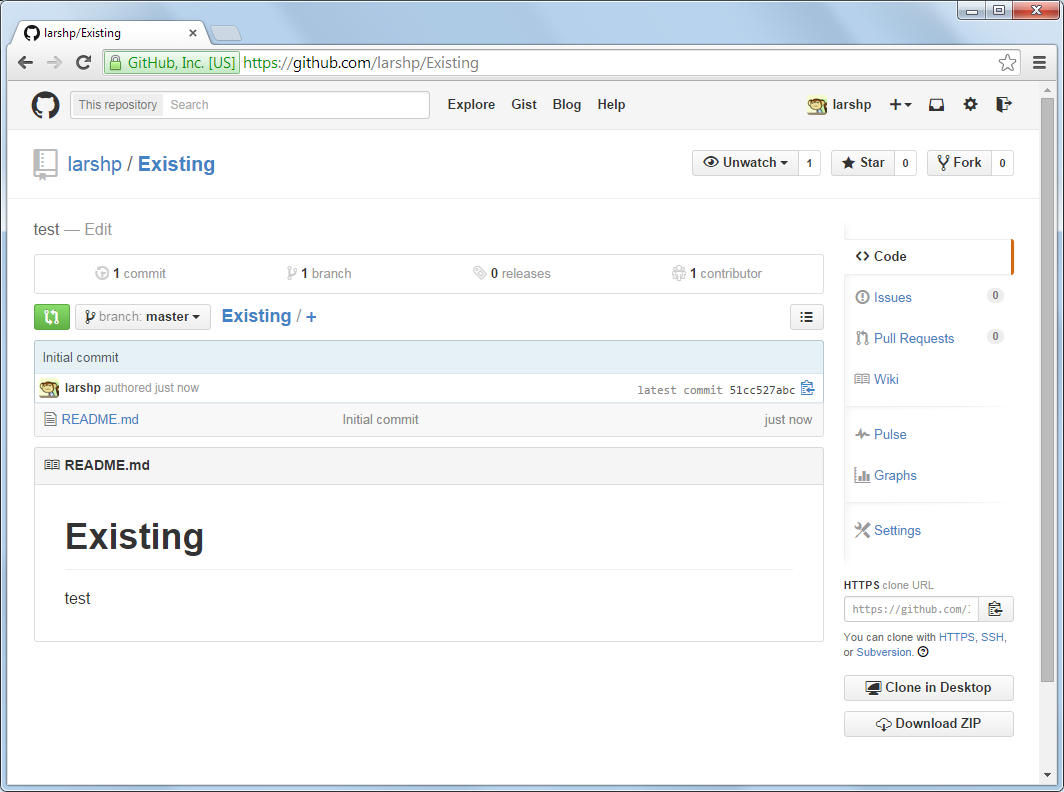Image resolution: width=1064 pixels, height=792 pixels.
Task: Click Existing breadcrumb link
Action: (x=256, y=316)
